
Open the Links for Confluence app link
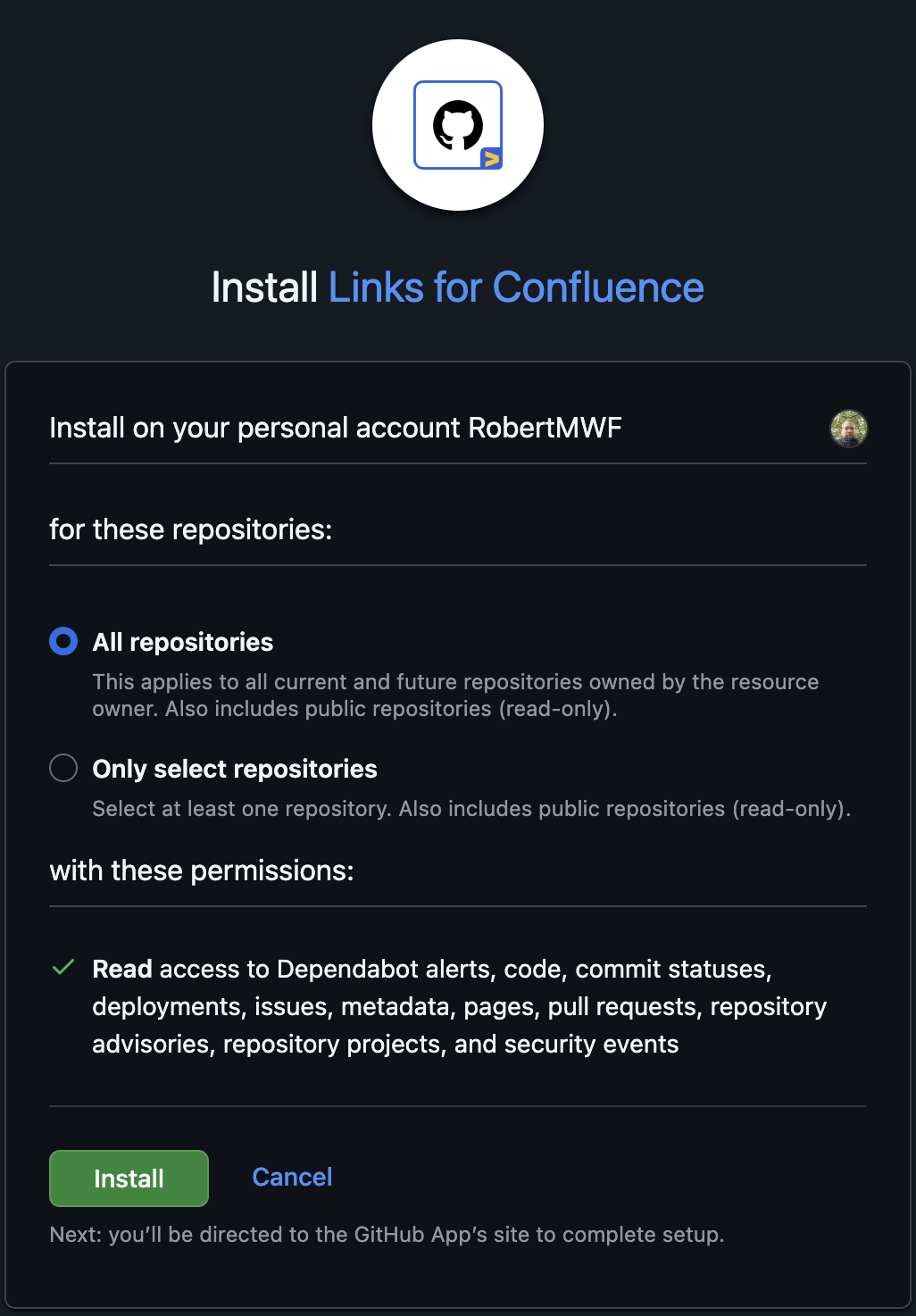pyautogui.click(x=516, y=287)
